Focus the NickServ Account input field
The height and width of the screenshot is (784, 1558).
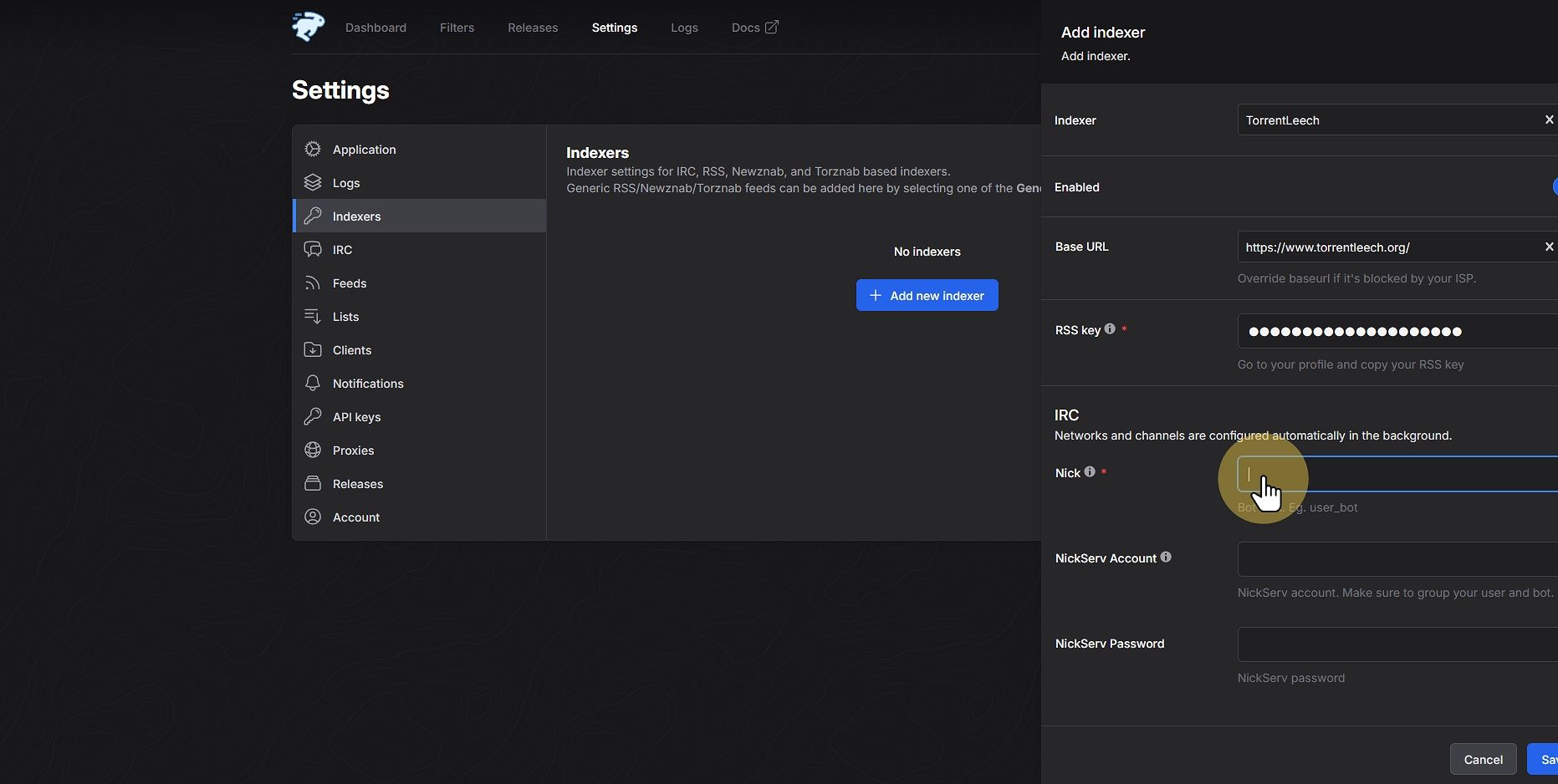1397,559
